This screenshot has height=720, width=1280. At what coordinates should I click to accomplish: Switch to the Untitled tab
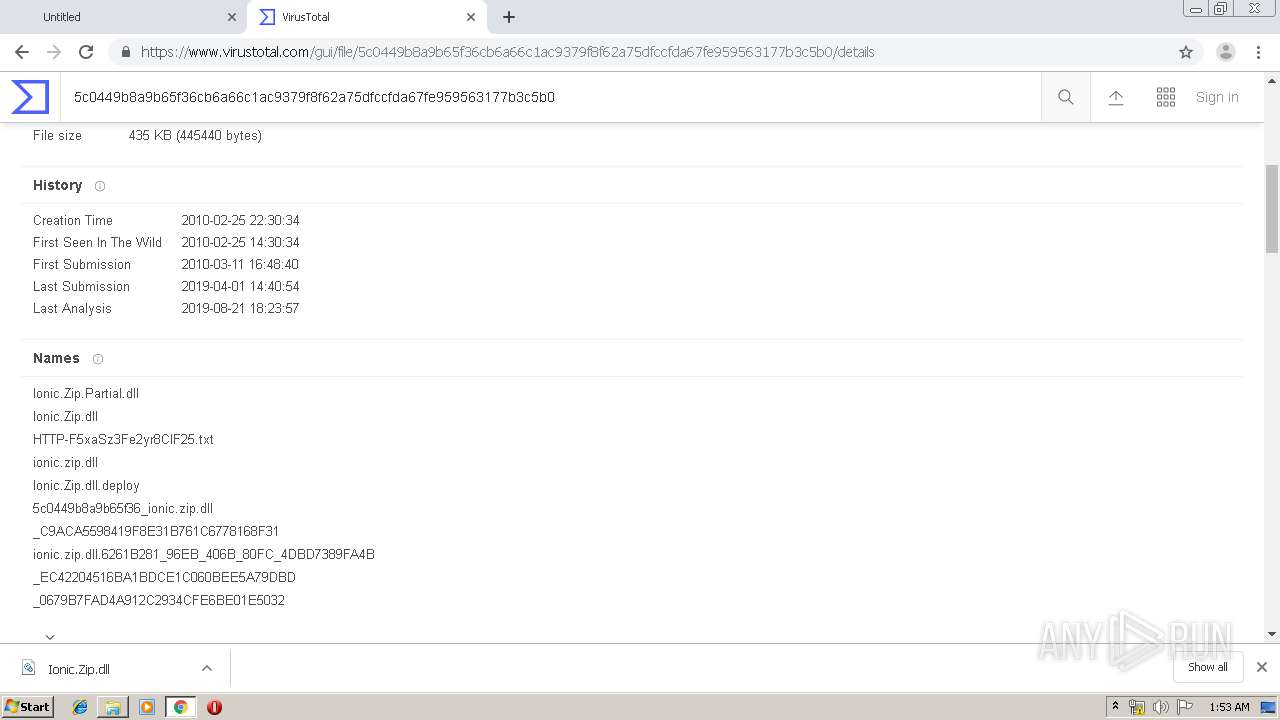(122, 17)
